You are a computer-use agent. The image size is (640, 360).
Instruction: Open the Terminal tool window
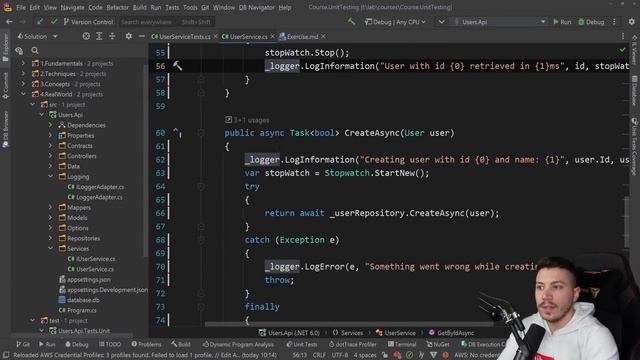pos(402,344)
